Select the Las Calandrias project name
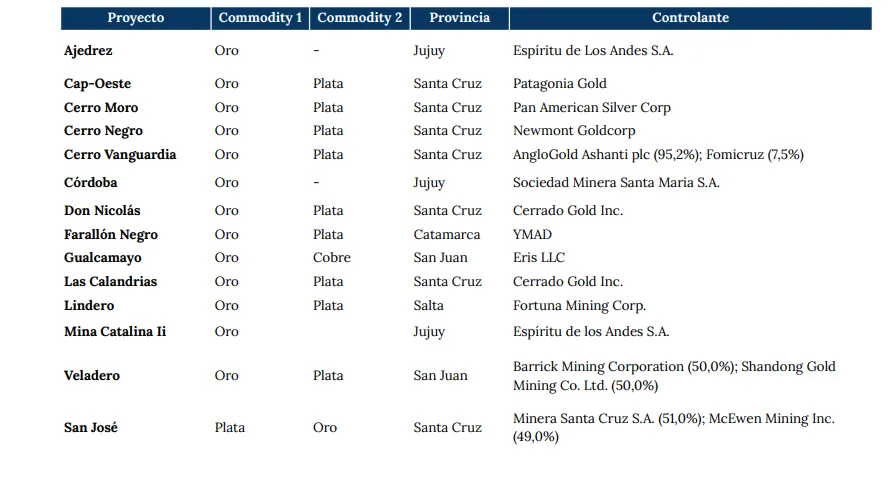This screenshot has width=890, height=481. tap(110, 282)
